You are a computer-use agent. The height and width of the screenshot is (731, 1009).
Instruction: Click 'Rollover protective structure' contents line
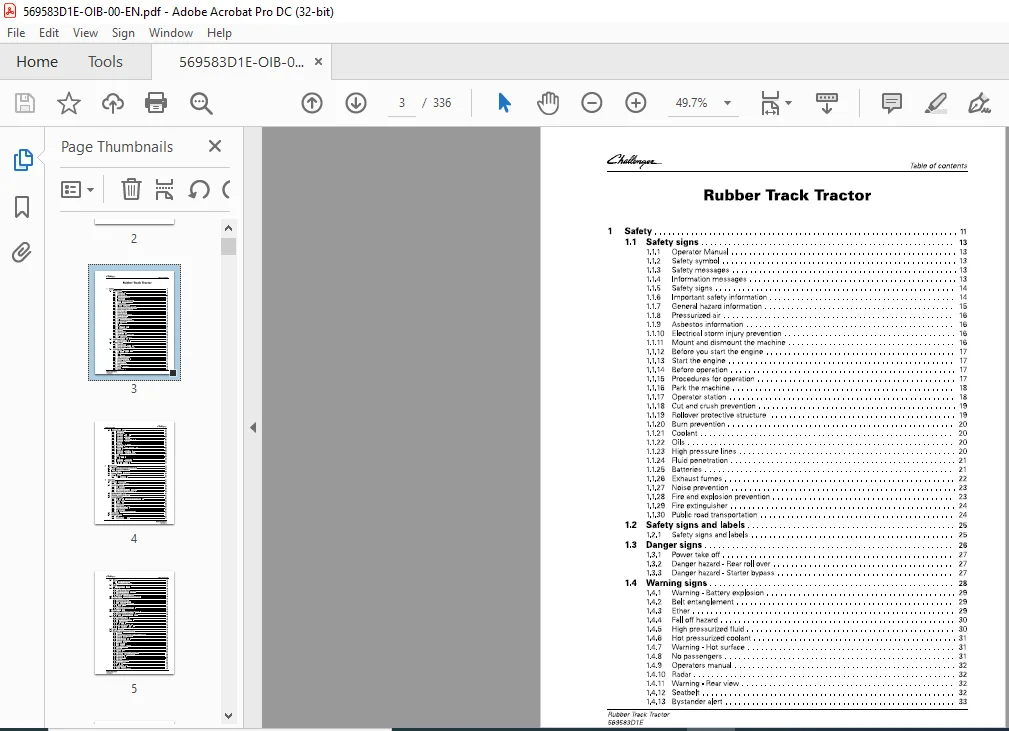[719, 415]
